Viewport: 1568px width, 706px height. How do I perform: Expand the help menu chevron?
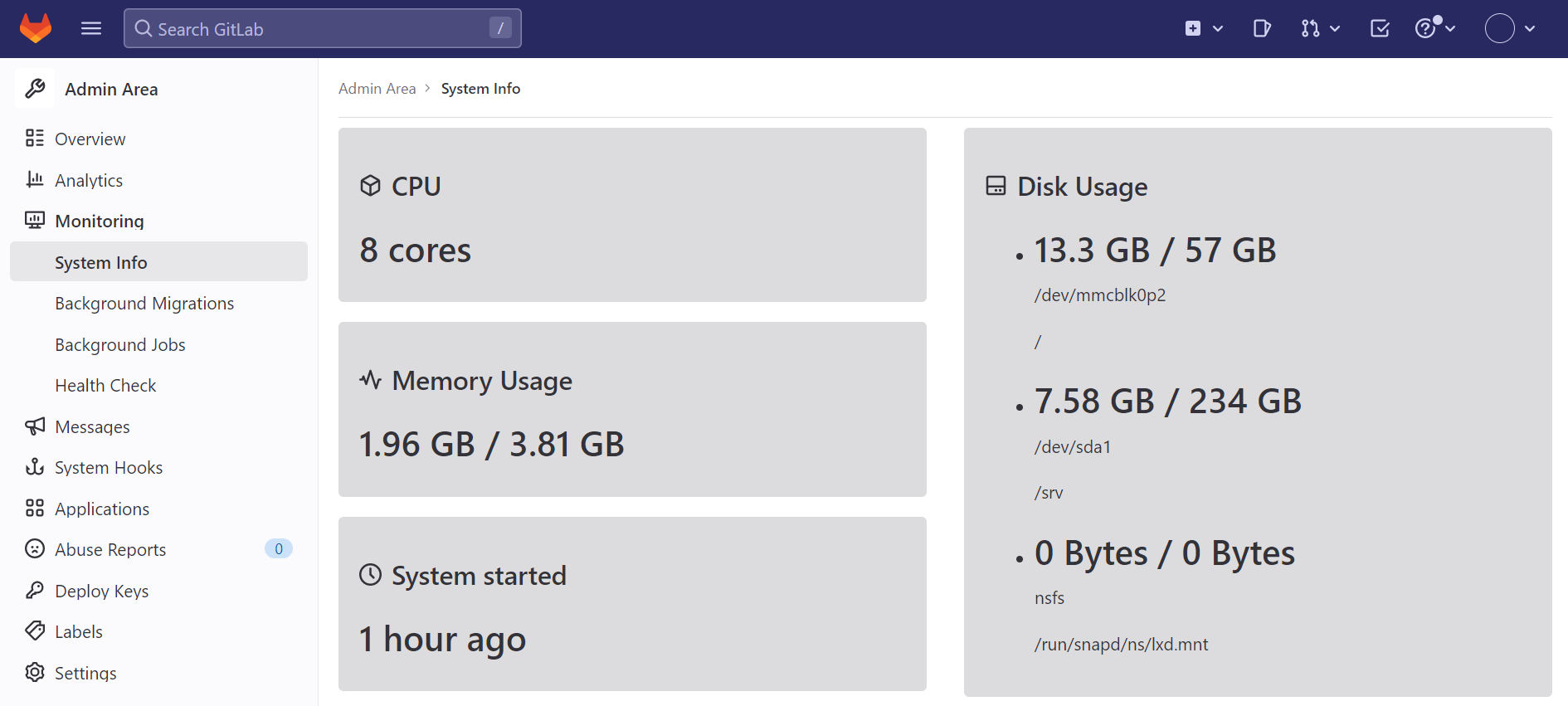tap(1450, 29)
